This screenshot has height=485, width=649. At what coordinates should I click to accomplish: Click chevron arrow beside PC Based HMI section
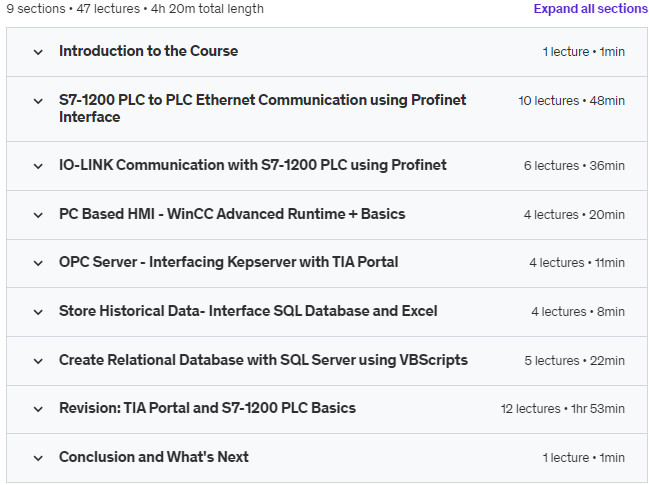38,215
